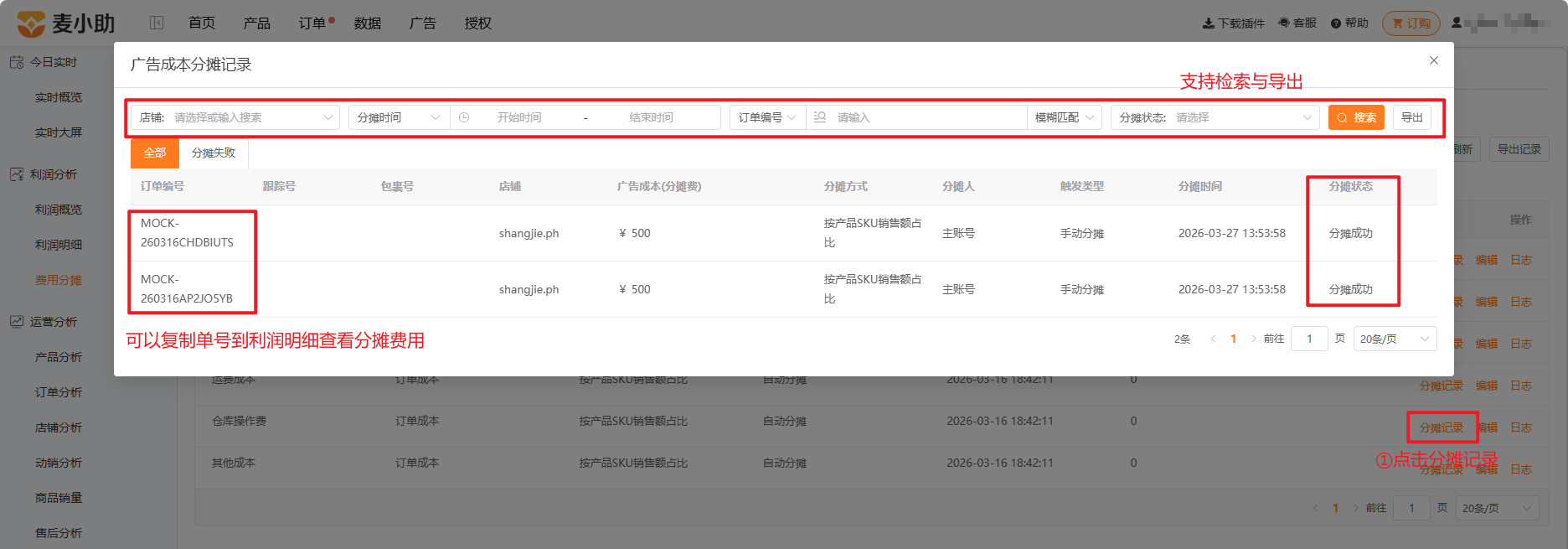This screenshot has width=1568, height=549.
Task: Click 分摊记录 link in 仓库操作费 row
Action: click(x=1442, y=427)
